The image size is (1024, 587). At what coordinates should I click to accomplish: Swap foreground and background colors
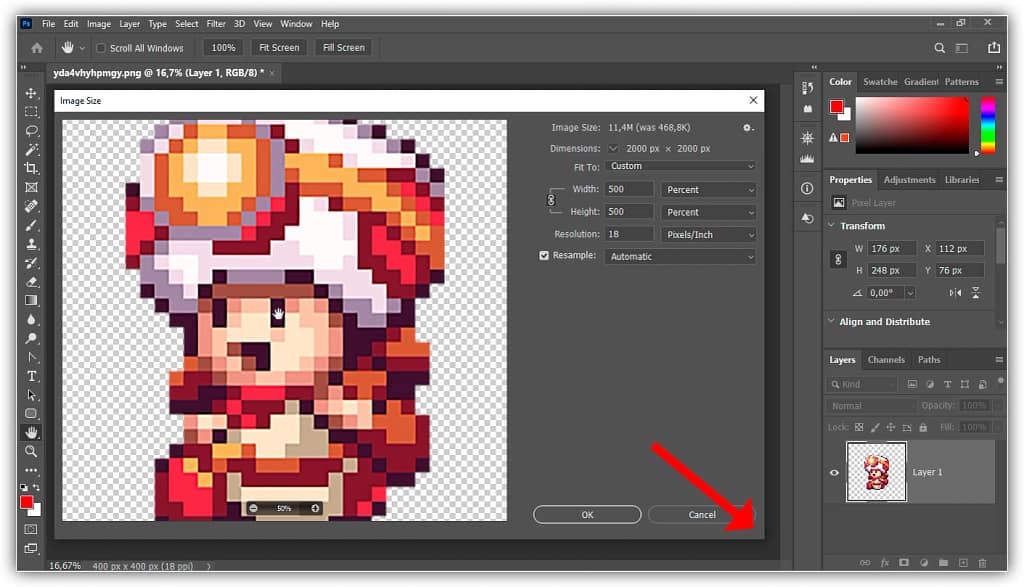(x=37, y=487)
